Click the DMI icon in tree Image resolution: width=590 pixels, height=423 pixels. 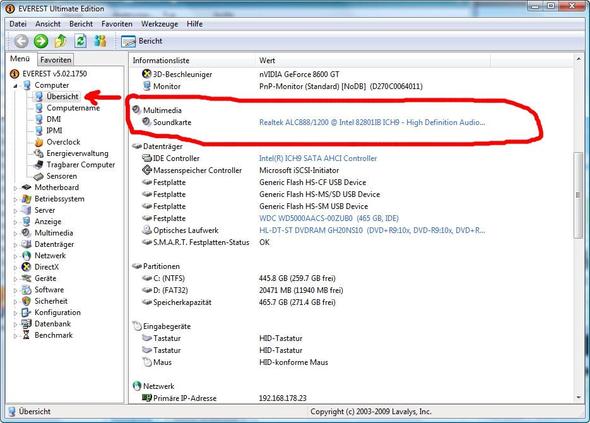click(x=39, y=119)
